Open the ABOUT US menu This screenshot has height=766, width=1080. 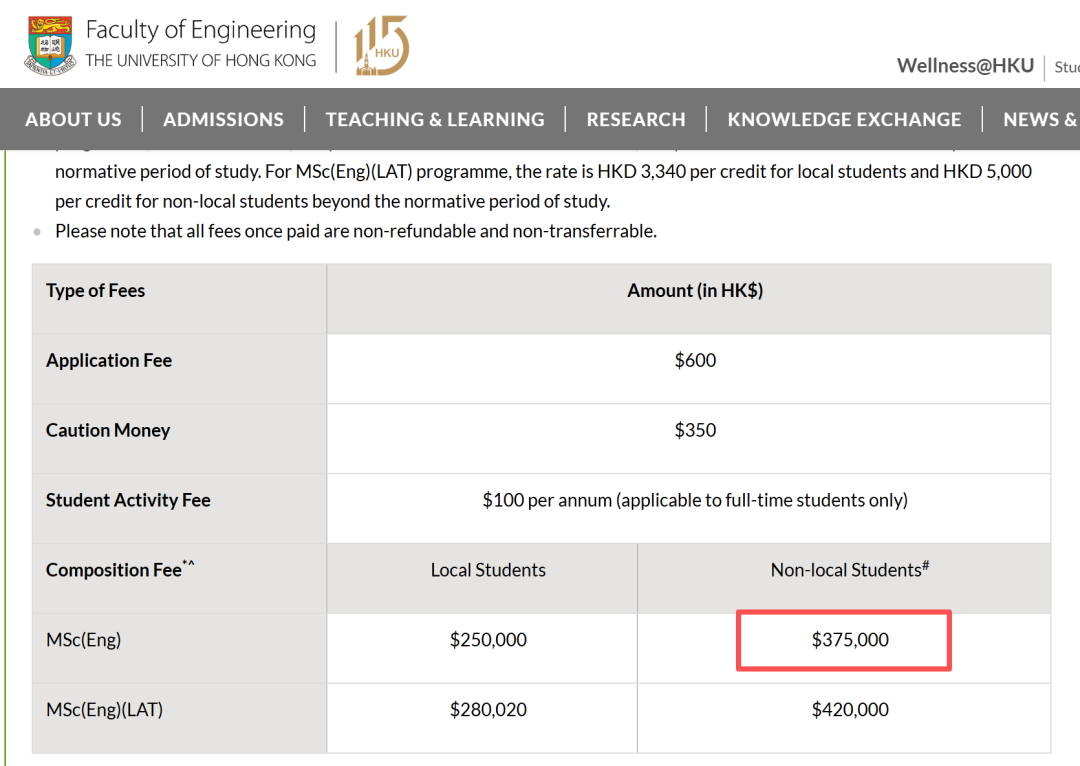(73, 120)
